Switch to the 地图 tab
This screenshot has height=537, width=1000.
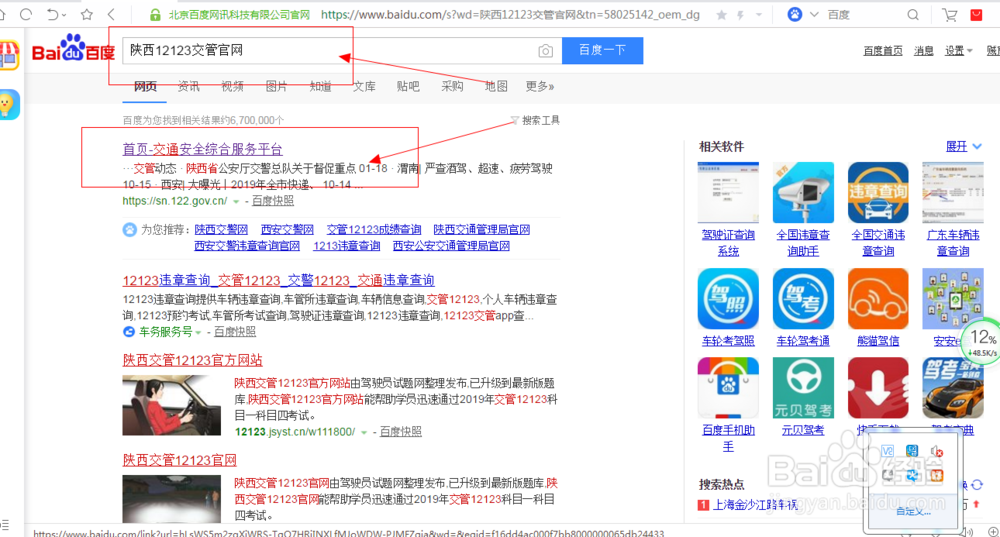(496, 86)
